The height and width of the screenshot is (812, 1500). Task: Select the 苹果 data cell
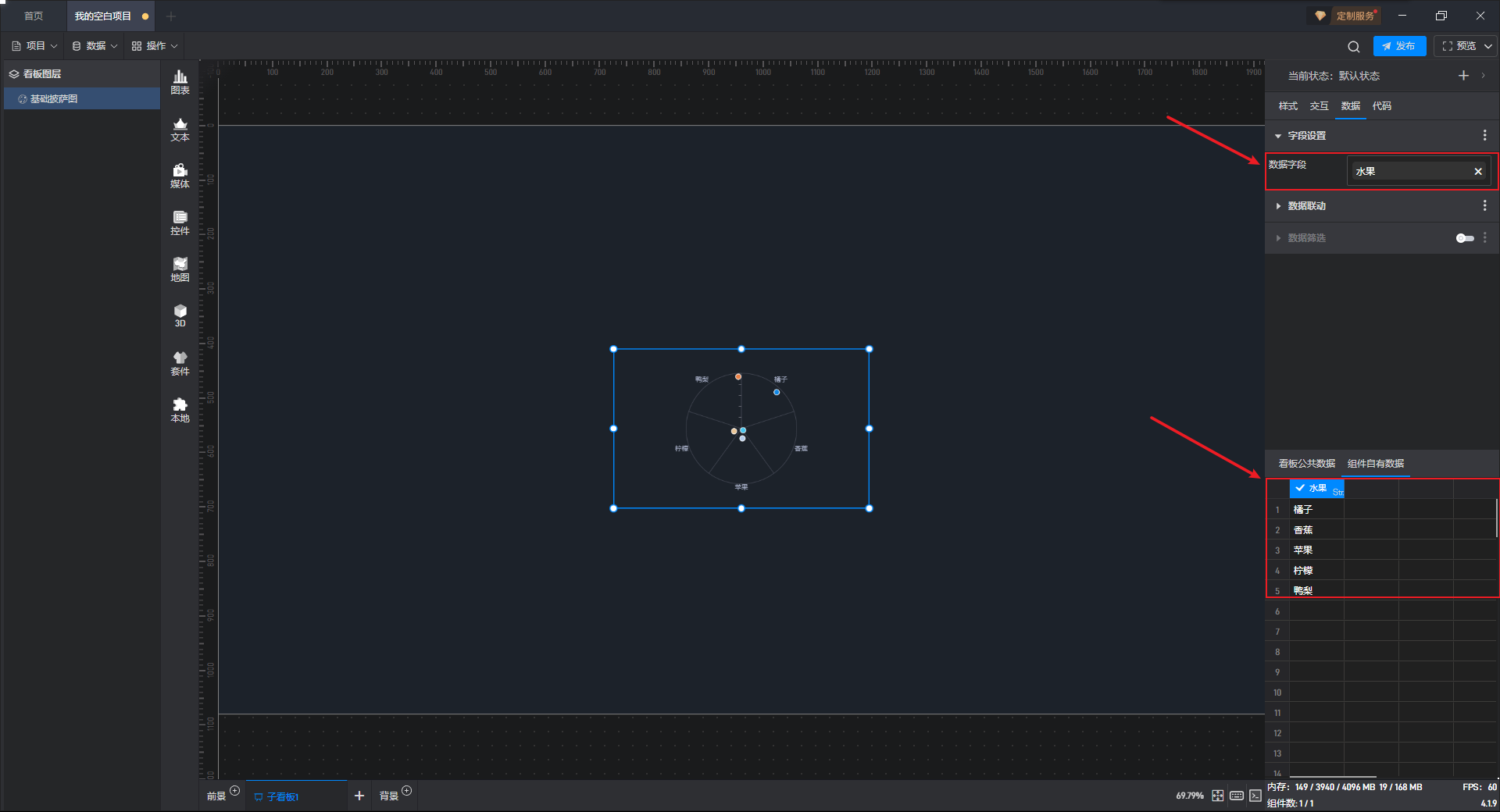(1316, 550)
